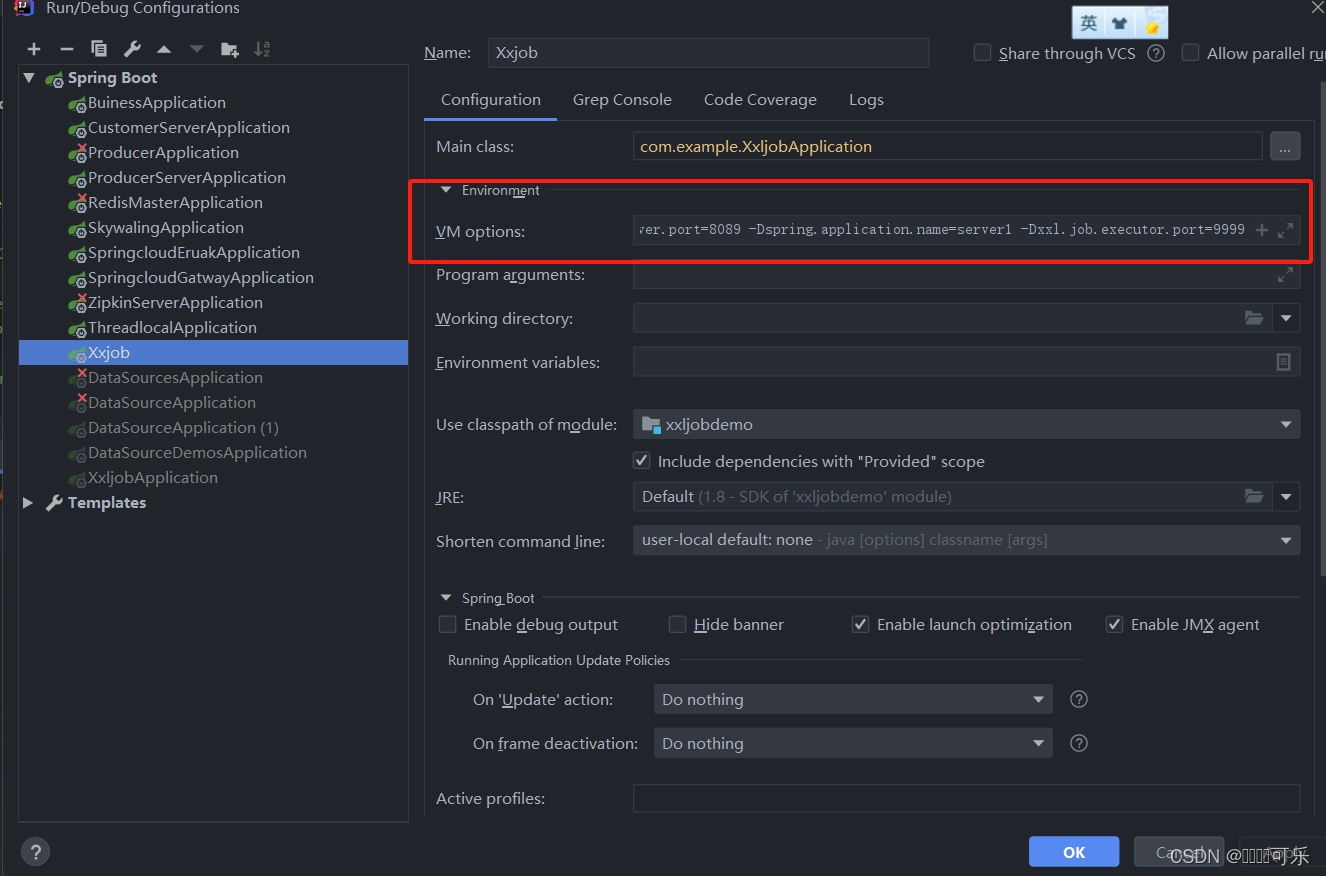Show help for frame deactivation policy
The image size is (1326, 876).
pos(1079,743)
